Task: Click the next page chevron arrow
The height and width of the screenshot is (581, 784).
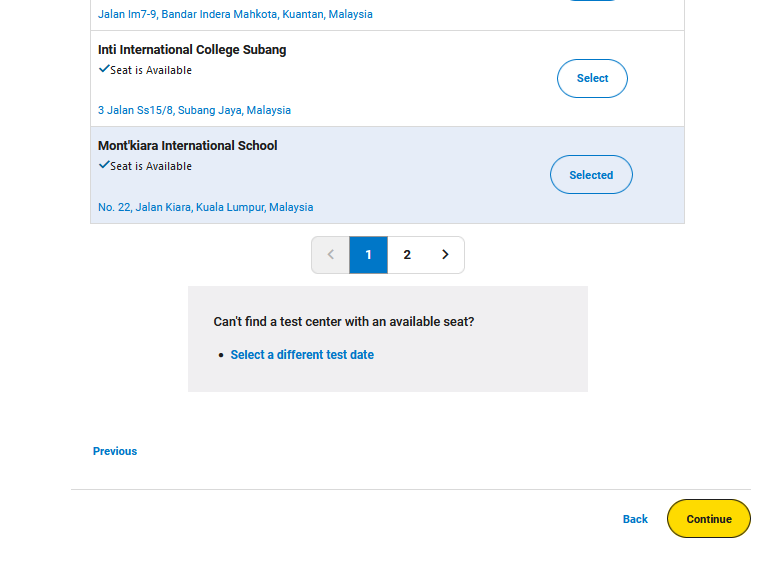Action: tap(445, 255)
